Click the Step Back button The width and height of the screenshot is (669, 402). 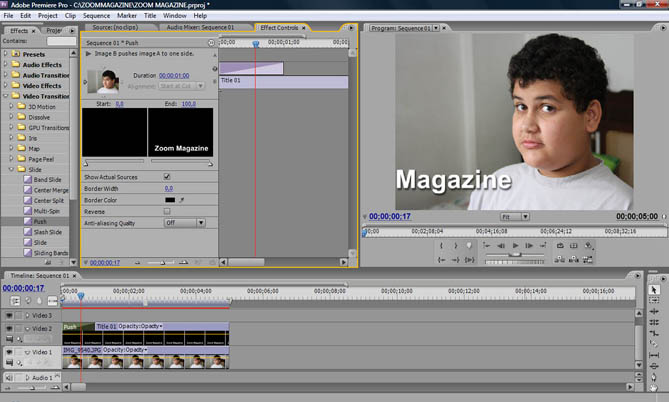click(502, 245)
